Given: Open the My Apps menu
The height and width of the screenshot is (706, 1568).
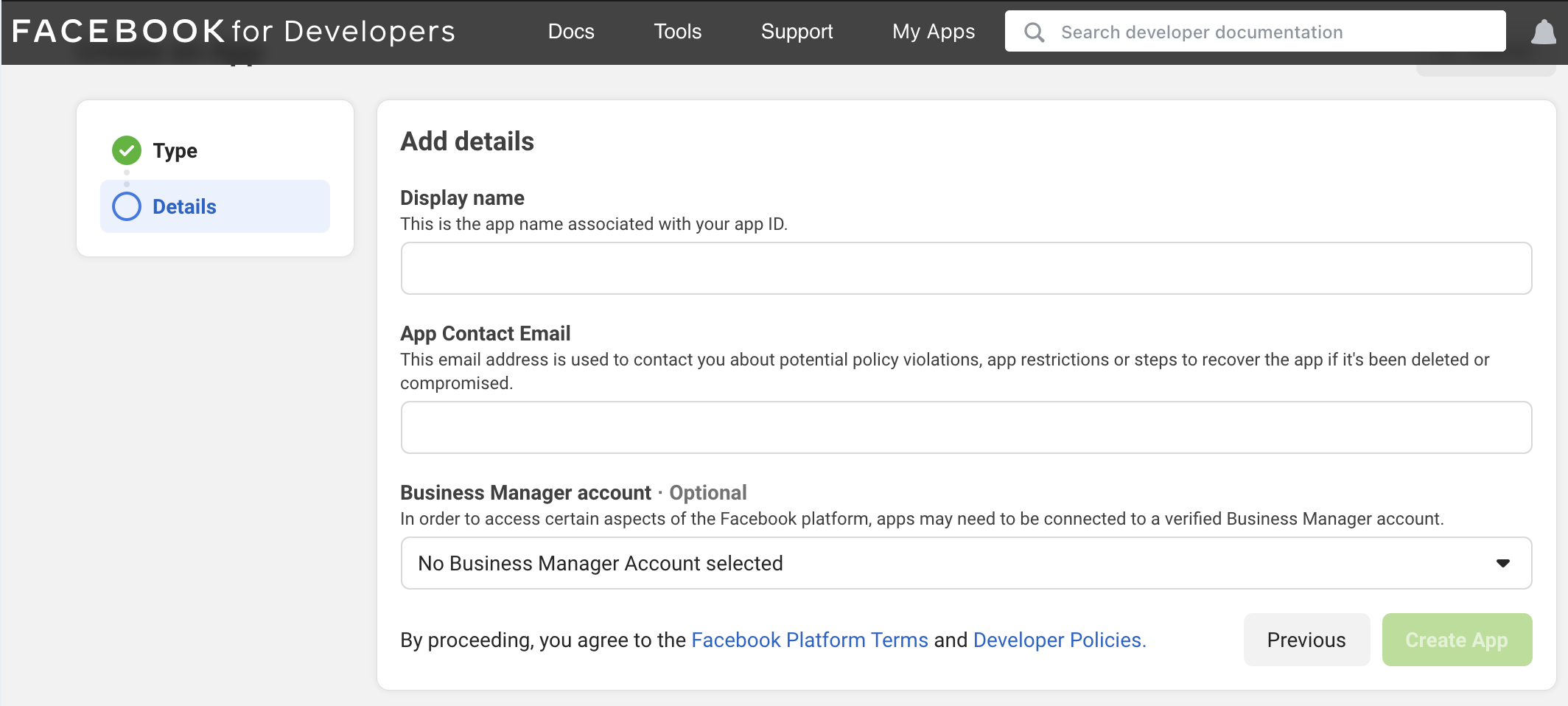Looking at the screenshot, I should pyautogui.click(x=933, y=31).
